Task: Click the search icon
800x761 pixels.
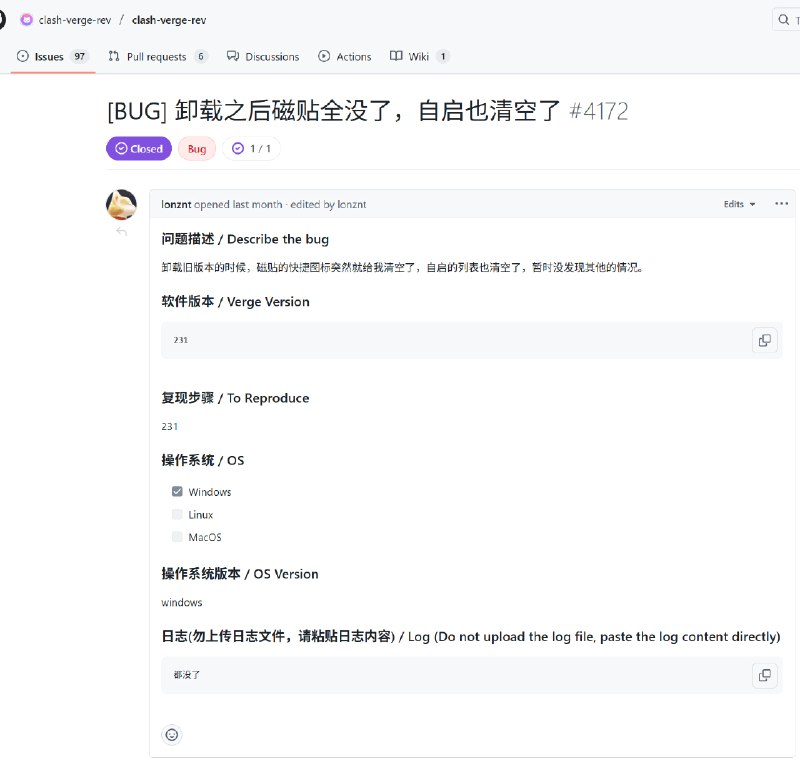Action: tap(783, 19)
